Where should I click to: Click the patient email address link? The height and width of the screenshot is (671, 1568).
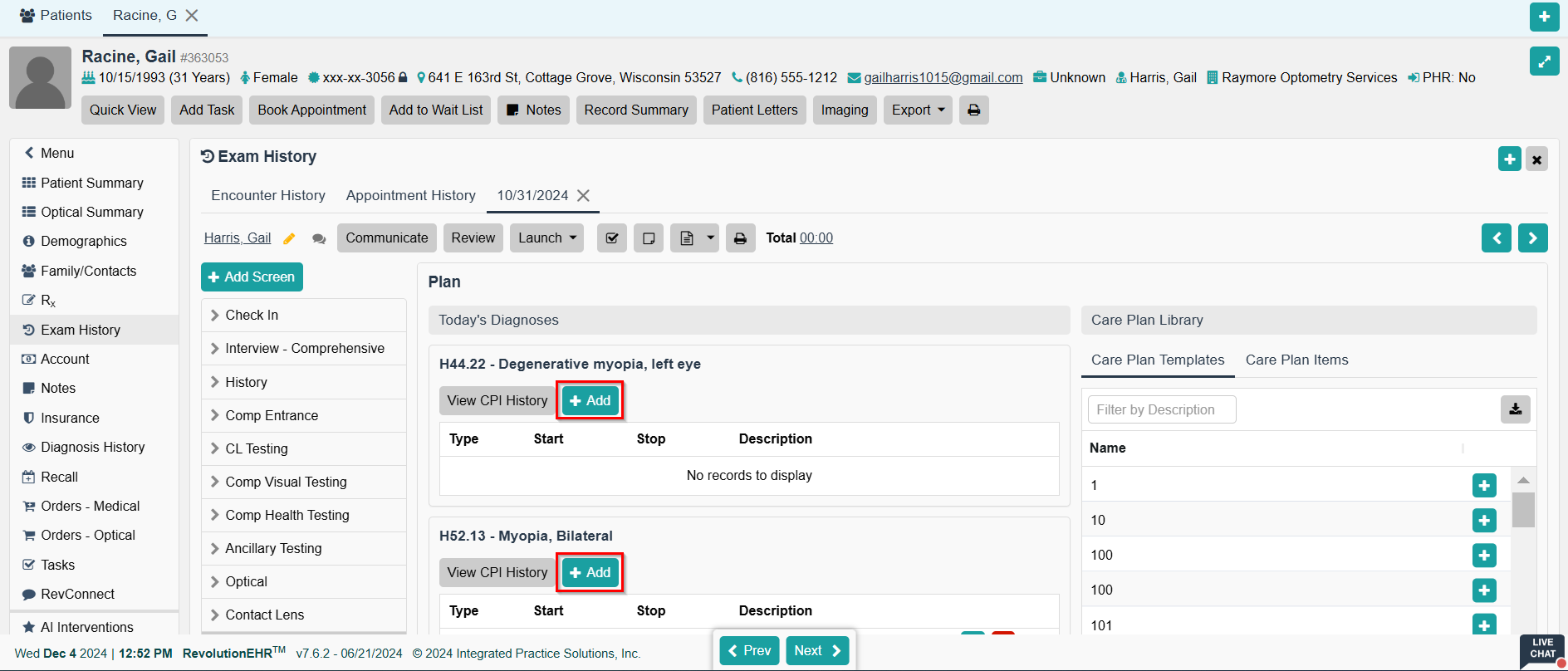(x=943, y=78)
